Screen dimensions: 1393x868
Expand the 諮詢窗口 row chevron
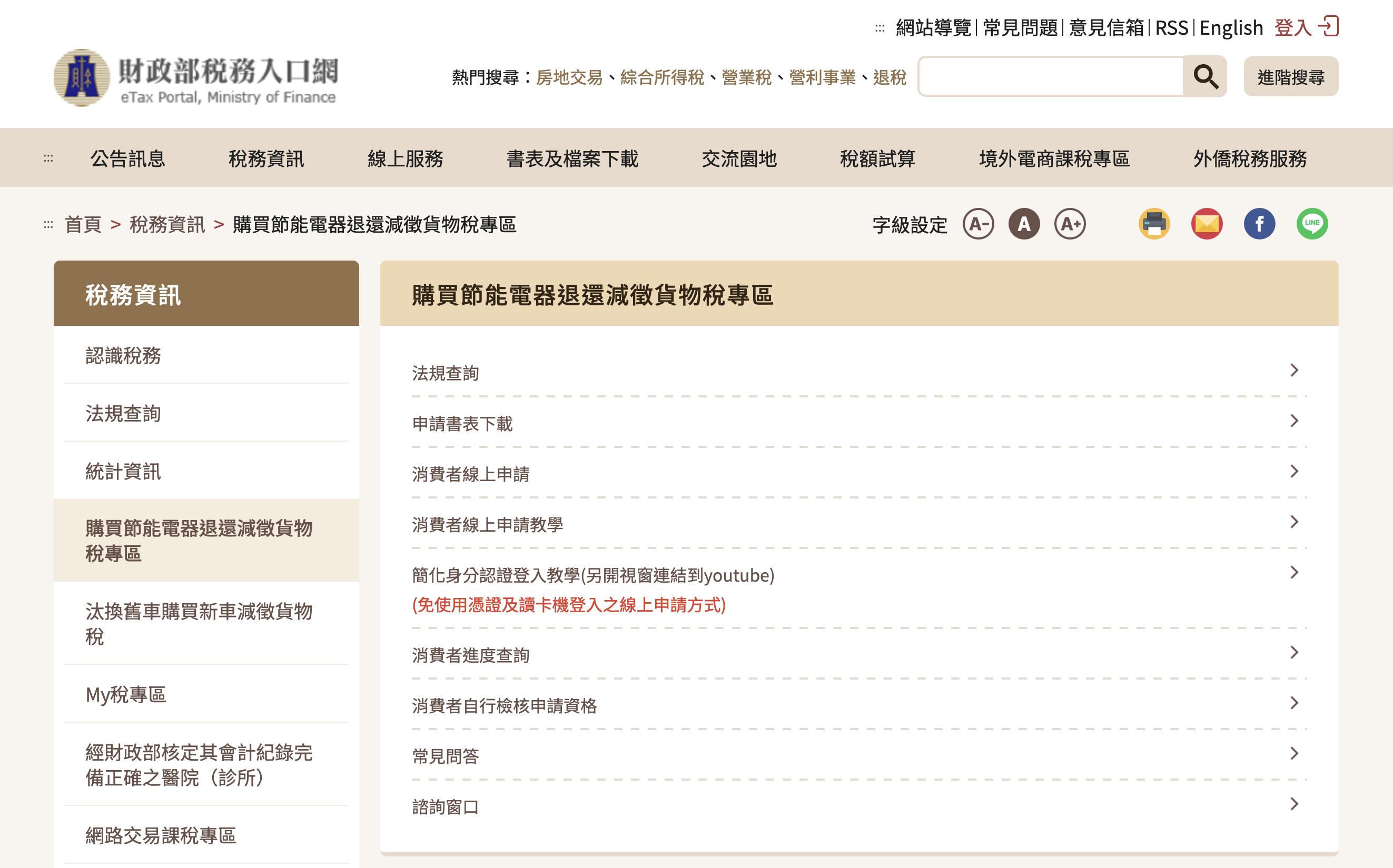pyautogui.click(x=1294, y=804)
